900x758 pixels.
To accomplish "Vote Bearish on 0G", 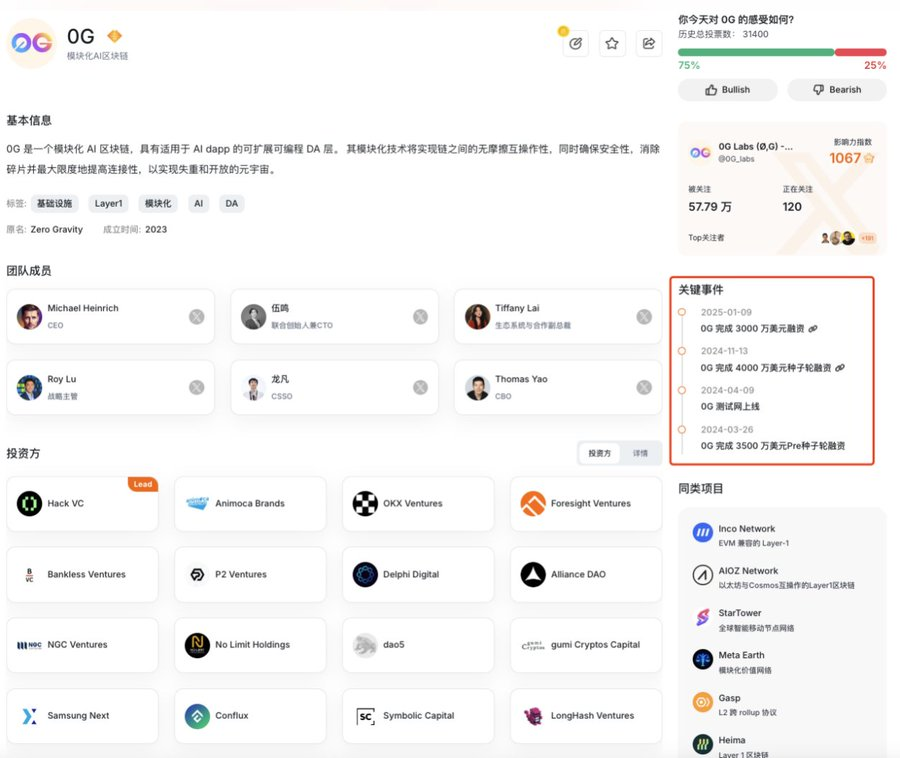I will click(x=837, y=90).
